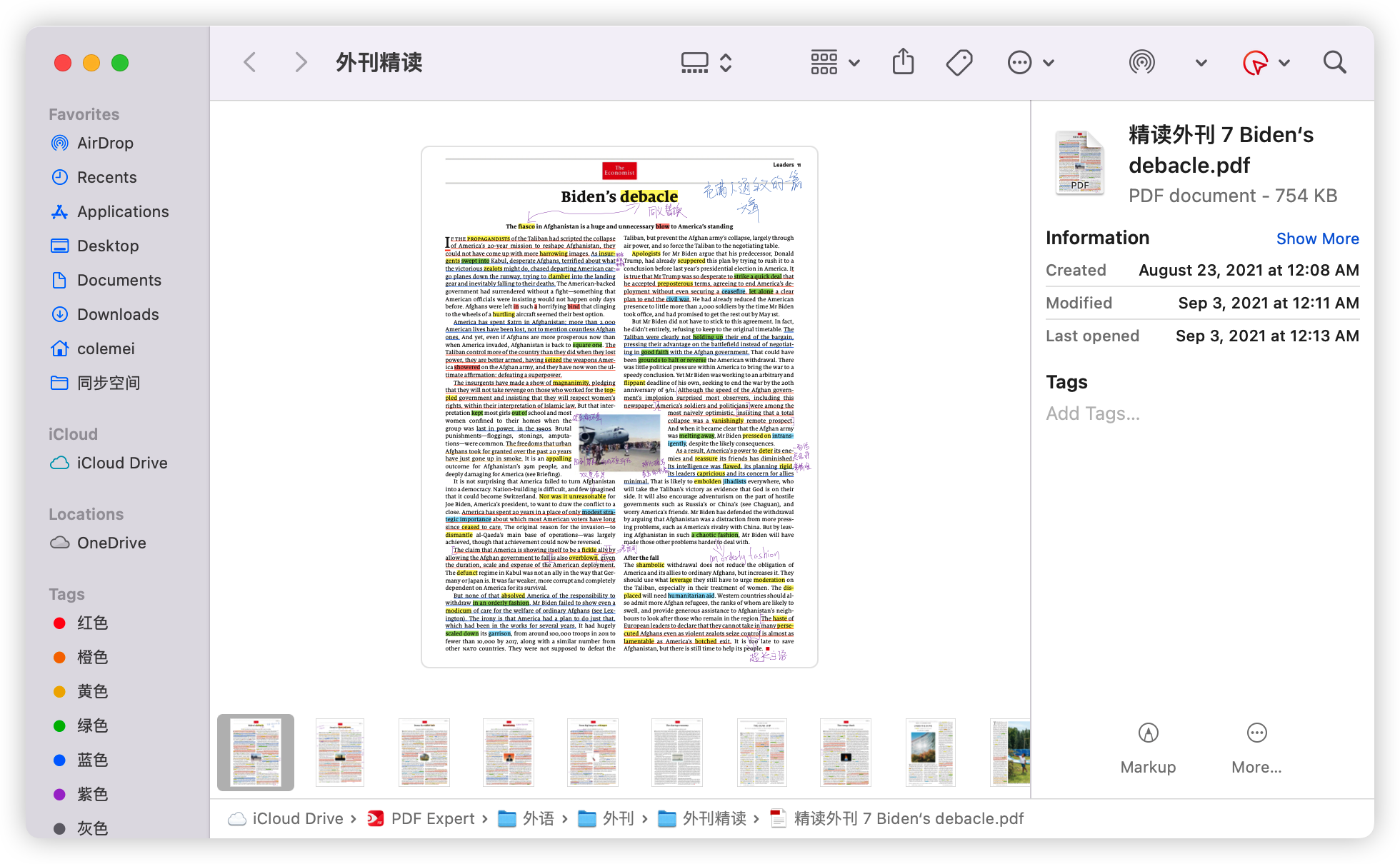Select the first highlighted page thumbnail in the strip
Image resolution: width=1400 pixels, height=864 pixels.
point(256,753)
